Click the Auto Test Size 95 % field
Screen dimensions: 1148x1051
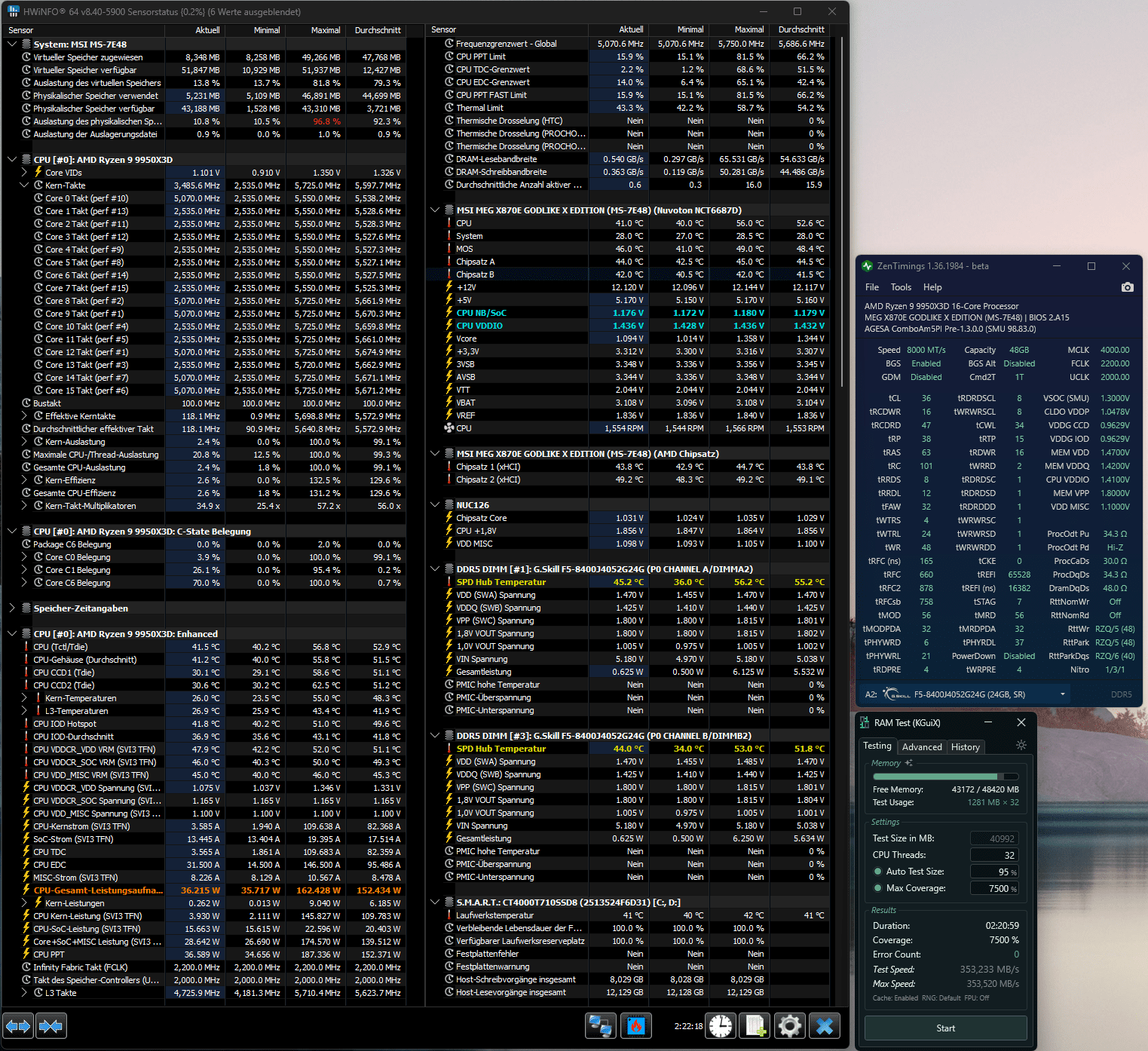point(994,872)
